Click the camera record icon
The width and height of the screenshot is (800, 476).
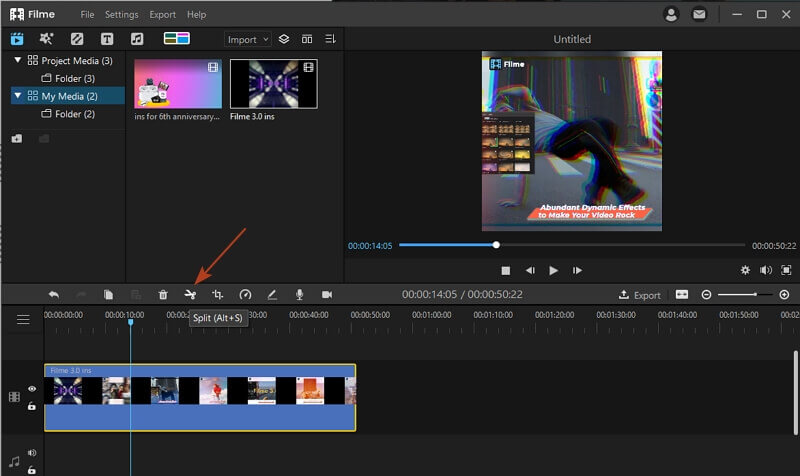327,294
